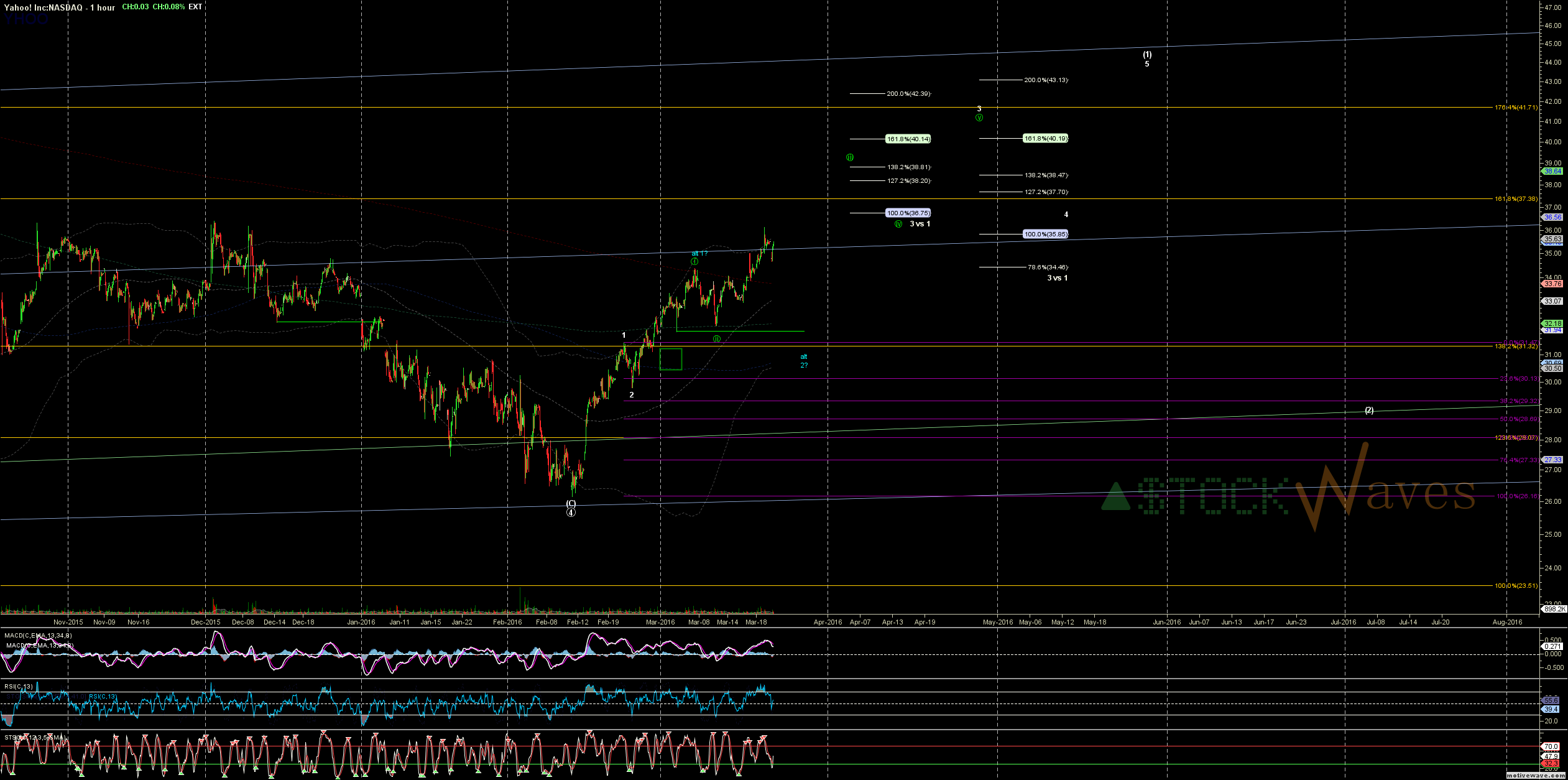Screen dimensions: 1568x780
Task: Click the 36.56 price tag on axis
Action: pyautogui.click(x=1553, y=217)
